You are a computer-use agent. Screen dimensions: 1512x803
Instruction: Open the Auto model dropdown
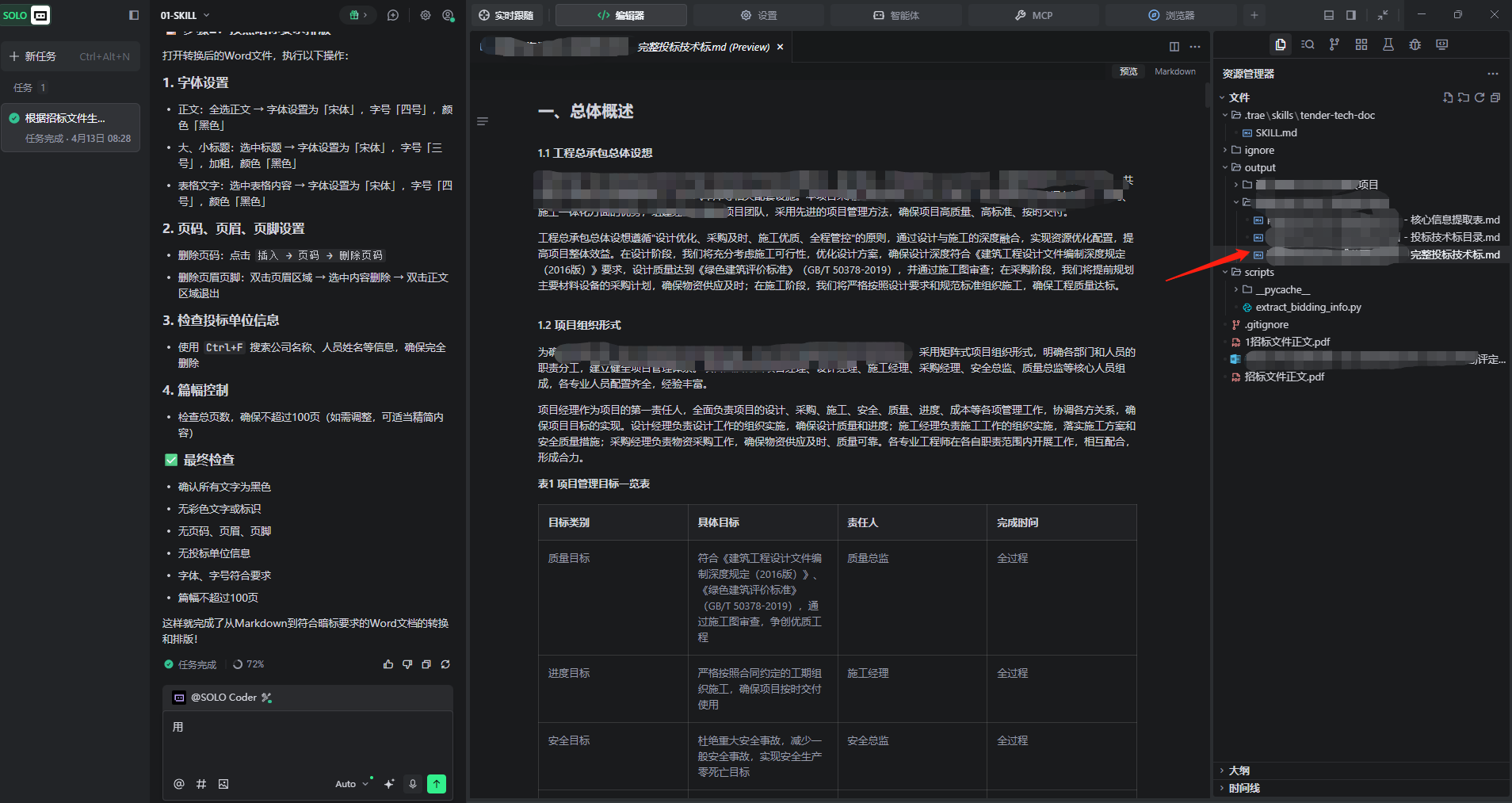(x=351, y=784)
